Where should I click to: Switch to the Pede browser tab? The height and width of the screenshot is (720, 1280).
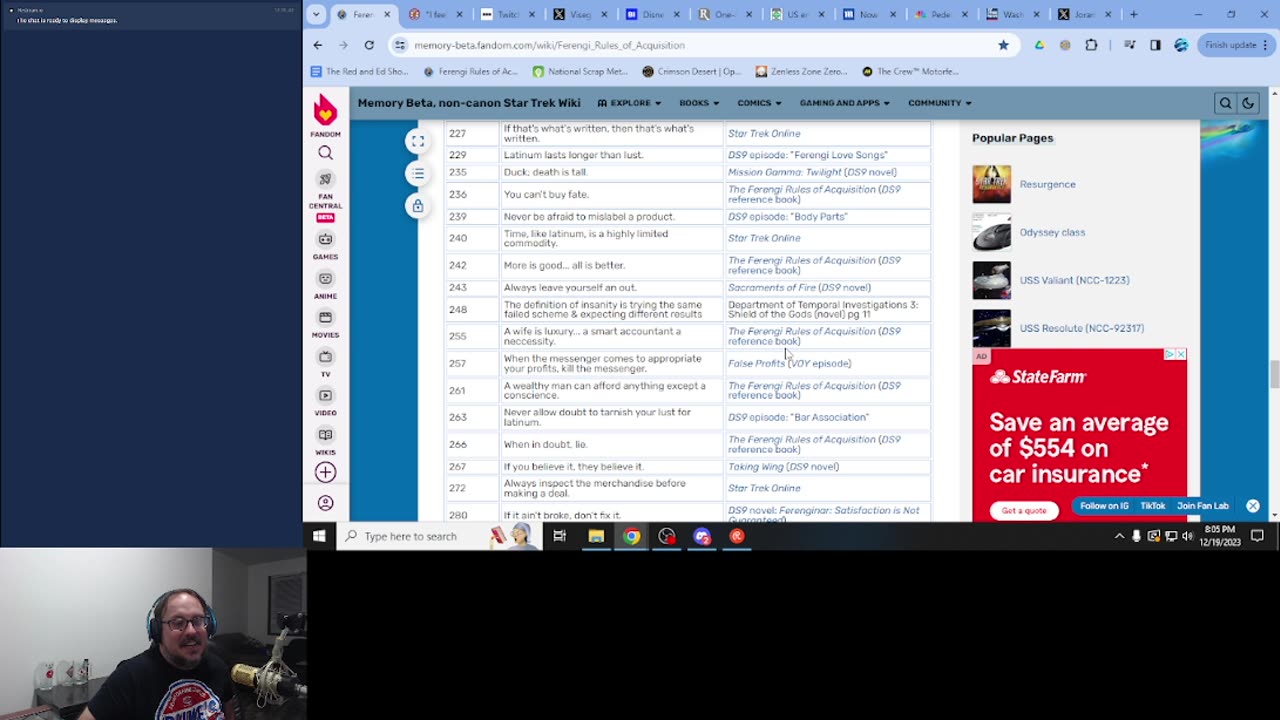(940, 14)
